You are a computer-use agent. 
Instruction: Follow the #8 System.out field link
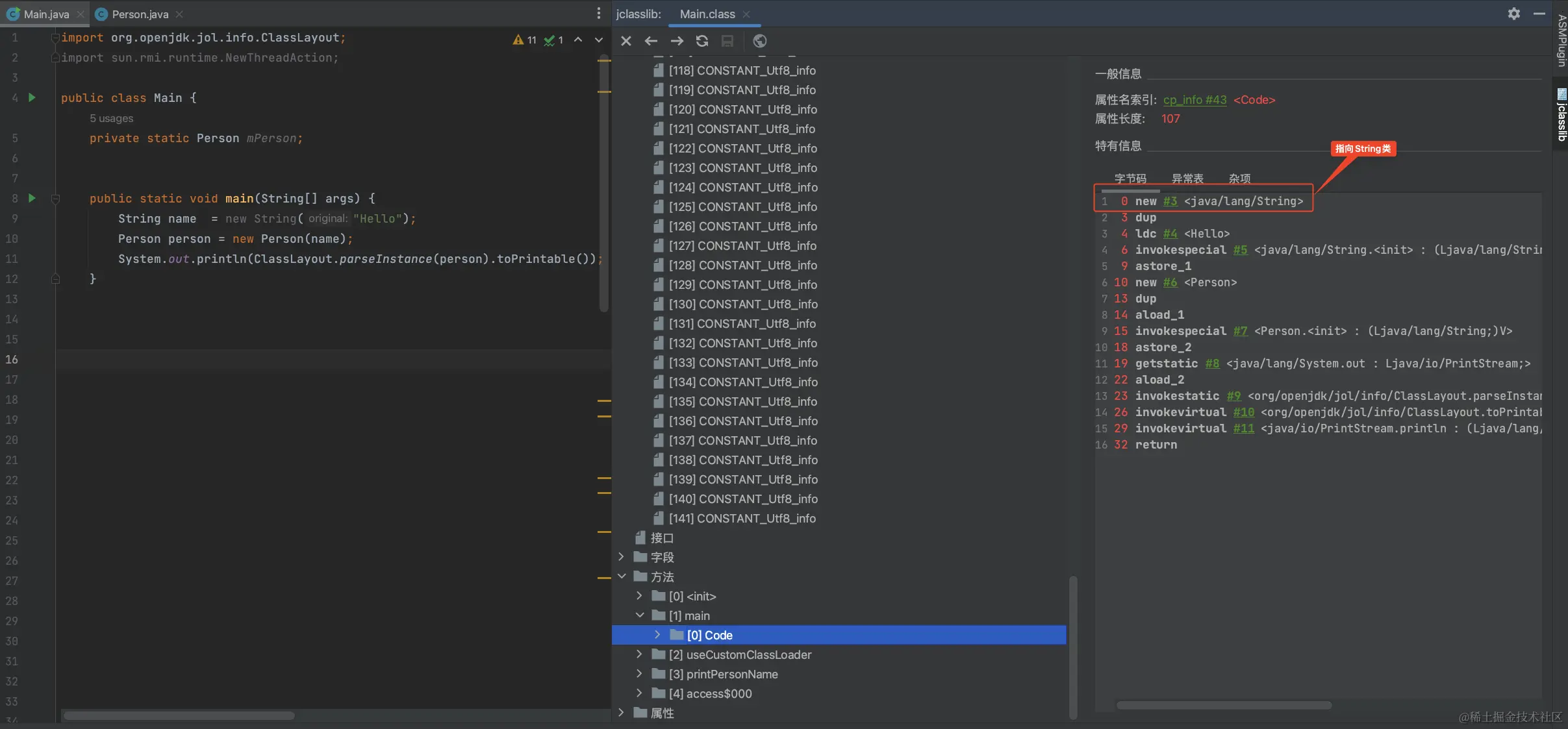click(1213, 364)
